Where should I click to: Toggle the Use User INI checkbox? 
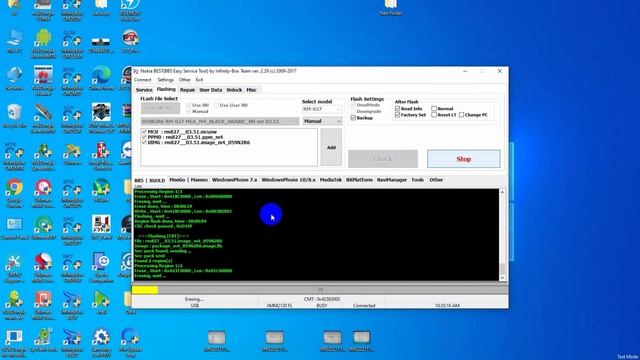[216, 105]
